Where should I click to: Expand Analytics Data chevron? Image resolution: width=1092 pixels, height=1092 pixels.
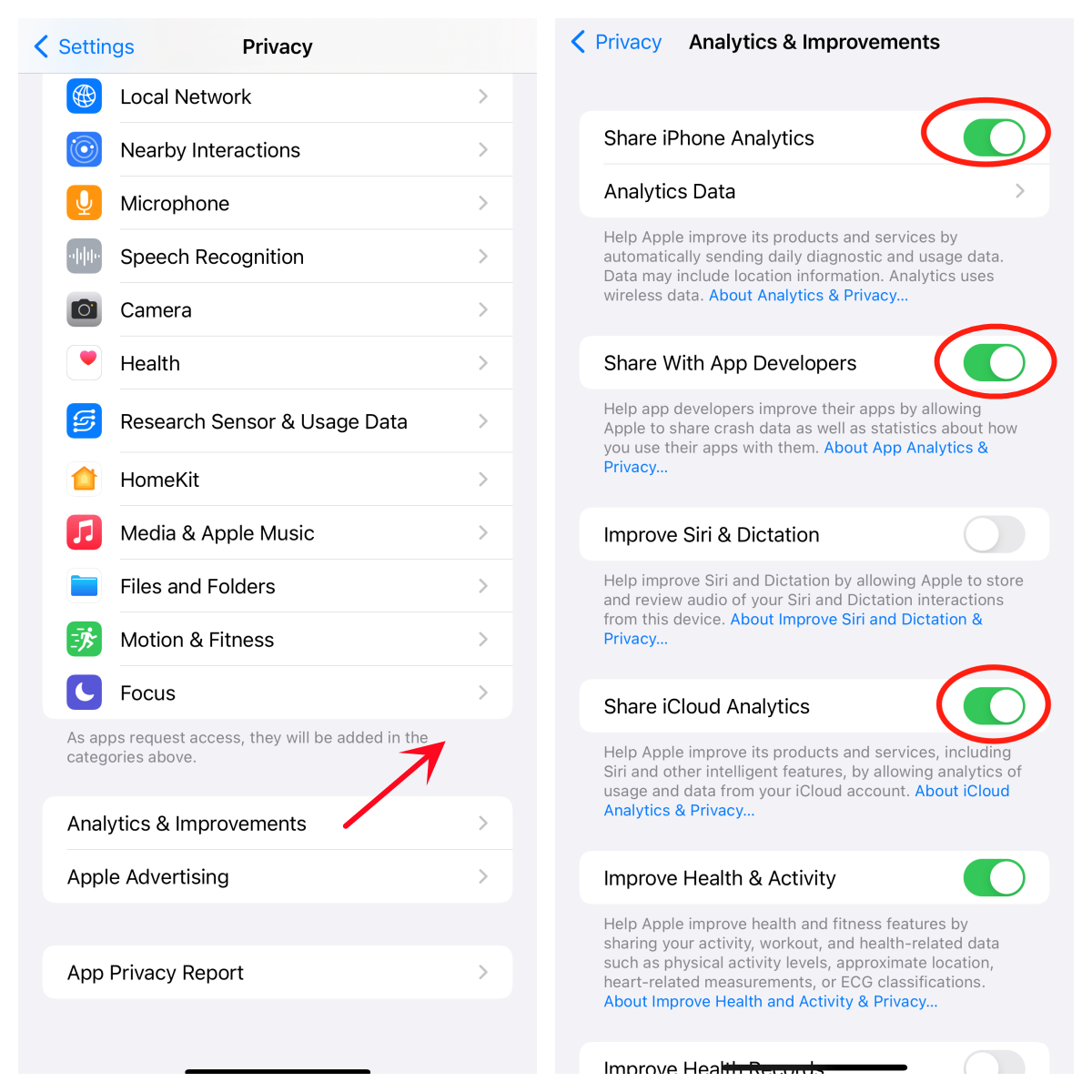pos(1020,191)
